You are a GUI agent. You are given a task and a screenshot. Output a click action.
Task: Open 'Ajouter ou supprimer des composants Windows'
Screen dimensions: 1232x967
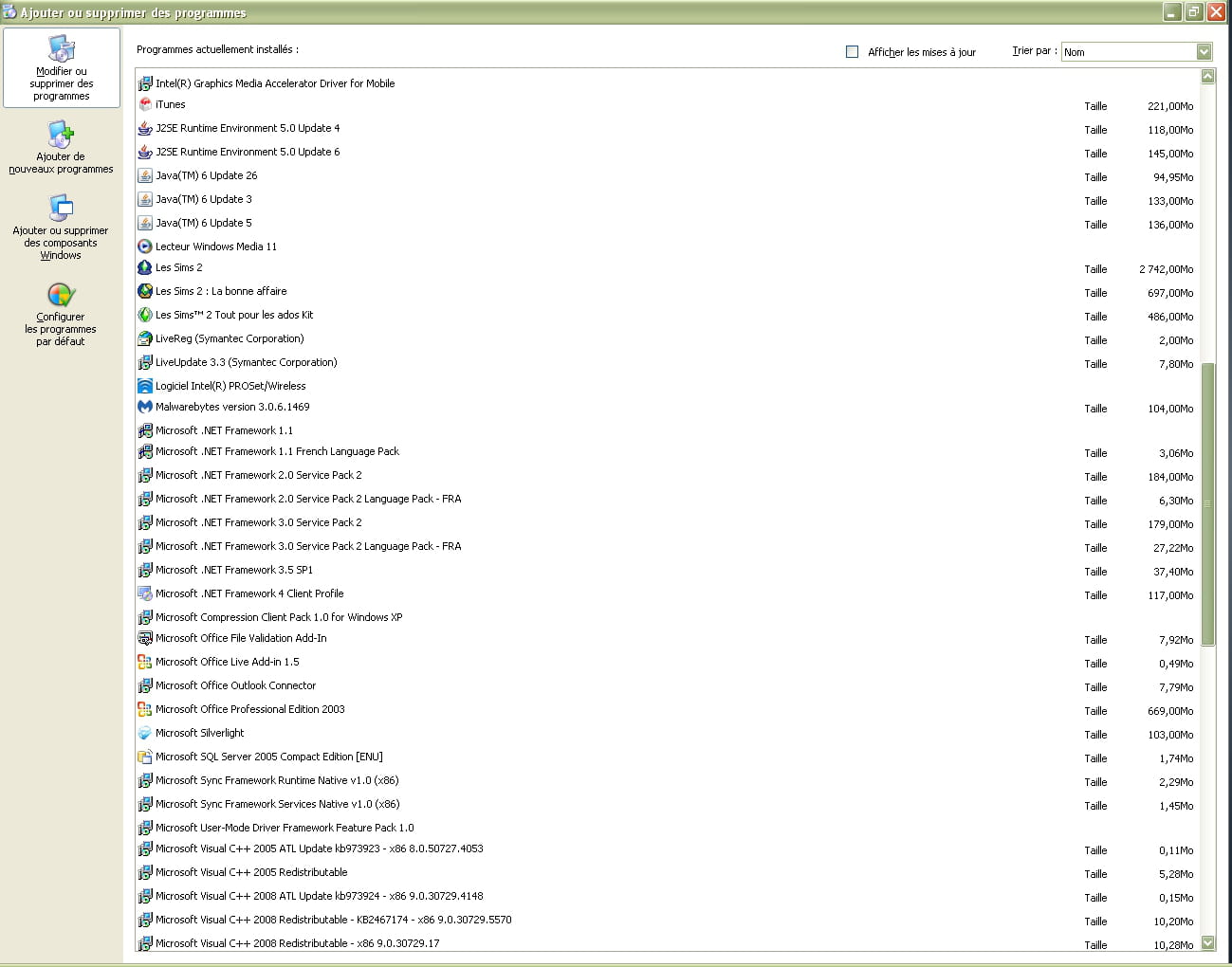61,228
